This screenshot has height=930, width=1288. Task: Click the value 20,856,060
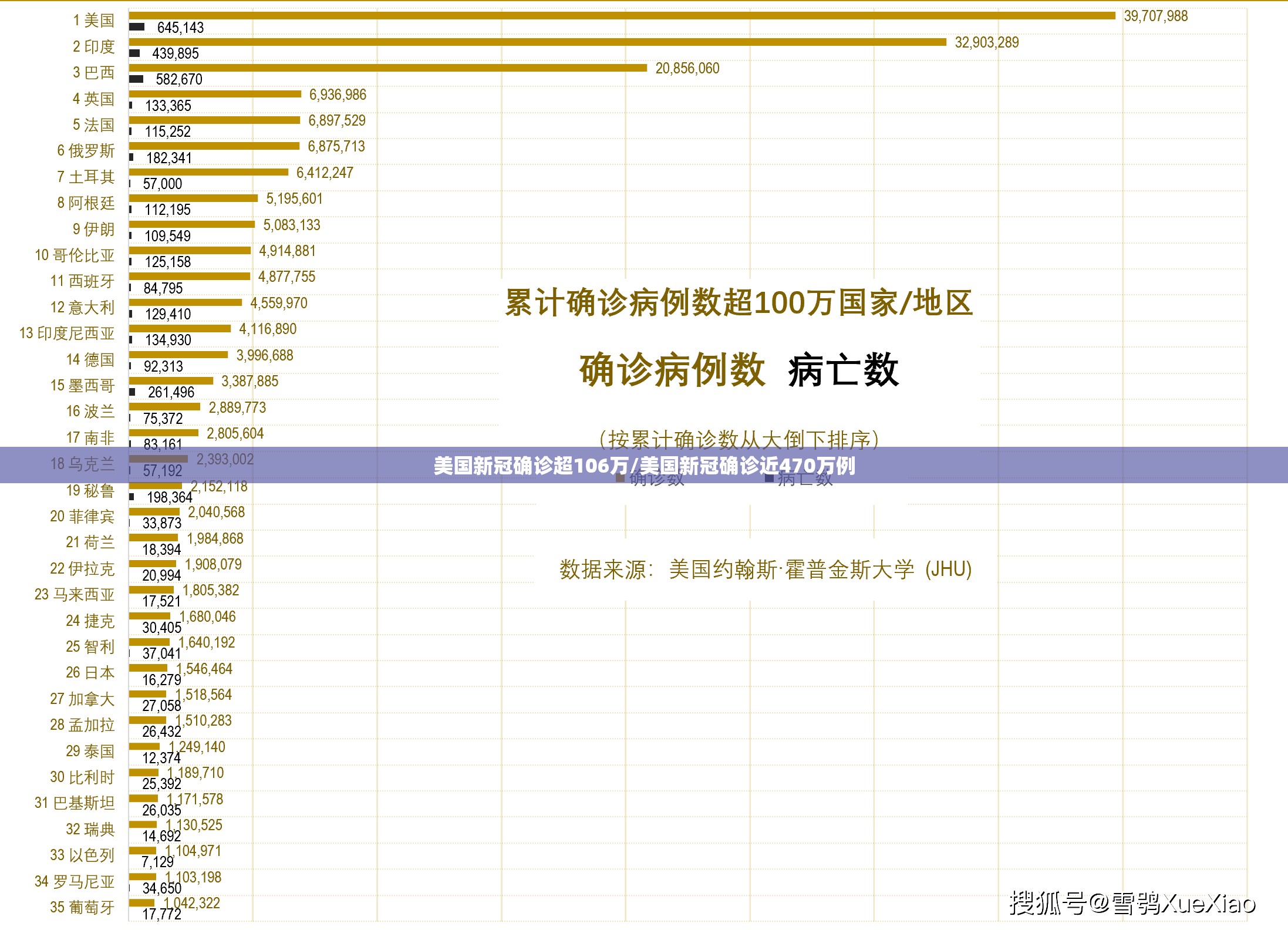tap(687, 68)
